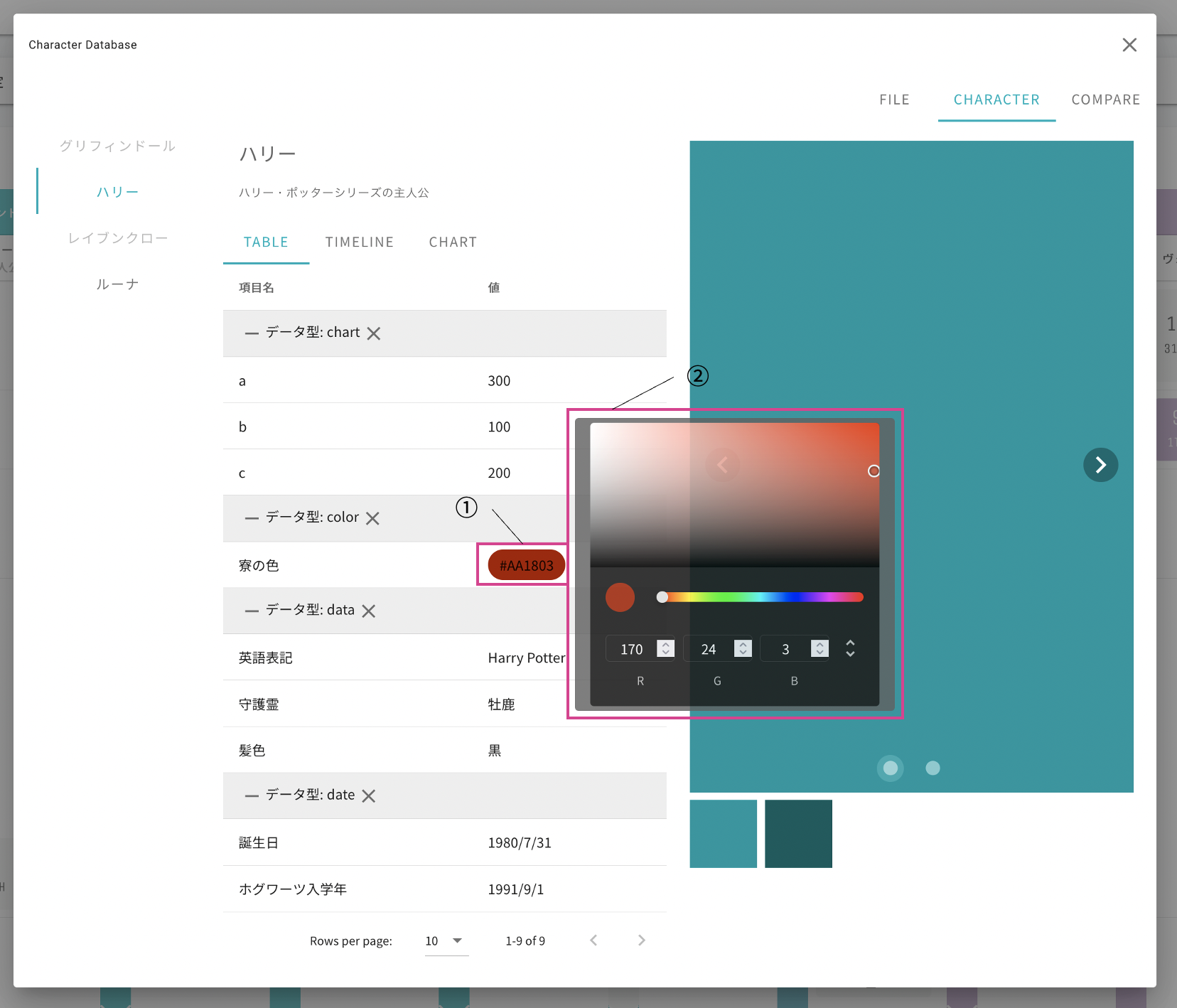Open the TIMELINE tab
The width and height of the screenshot is (1177, 1008).
click(360, 242)
